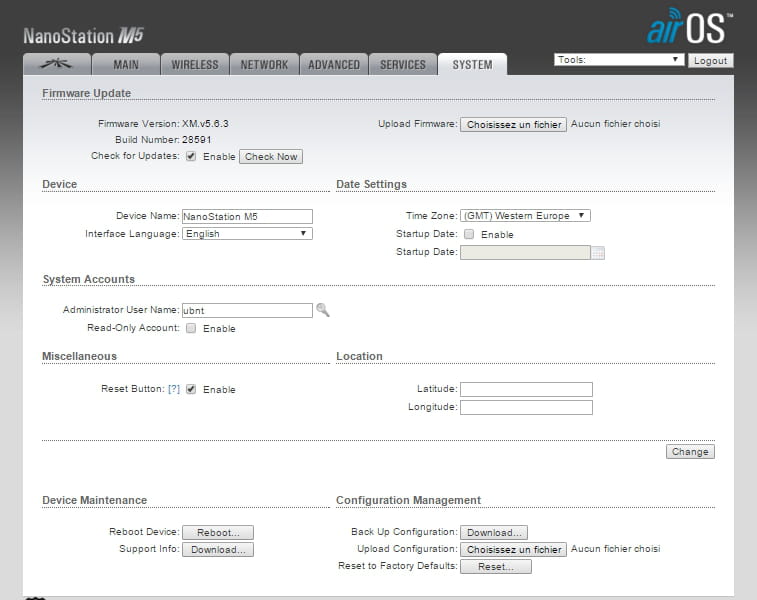Enable the Read-Only Account checkbox
Screen dimensions: 757x600
(x=191, y=328)
